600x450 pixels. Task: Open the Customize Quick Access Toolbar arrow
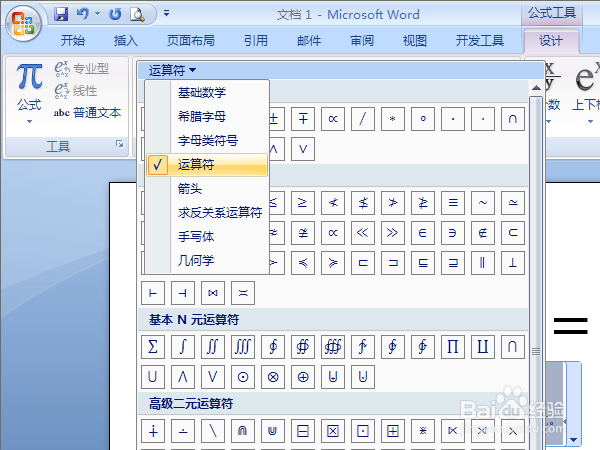tap(166, 13)
